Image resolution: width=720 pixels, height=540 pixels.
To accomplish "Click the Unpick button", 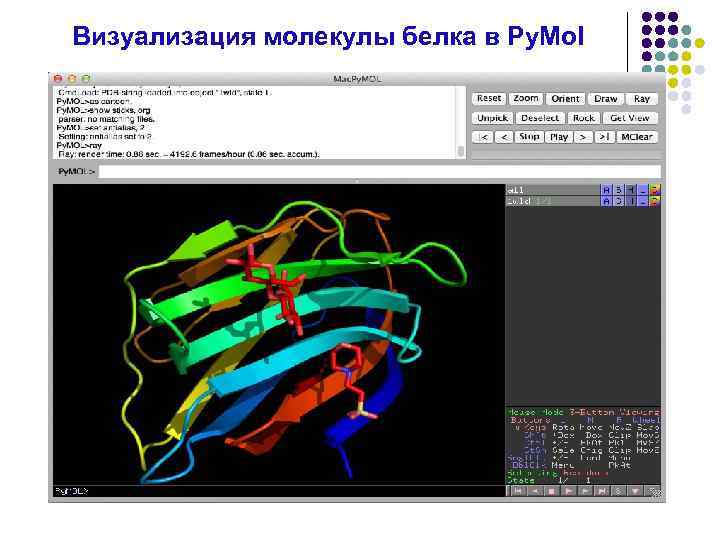I will (492, 118).
